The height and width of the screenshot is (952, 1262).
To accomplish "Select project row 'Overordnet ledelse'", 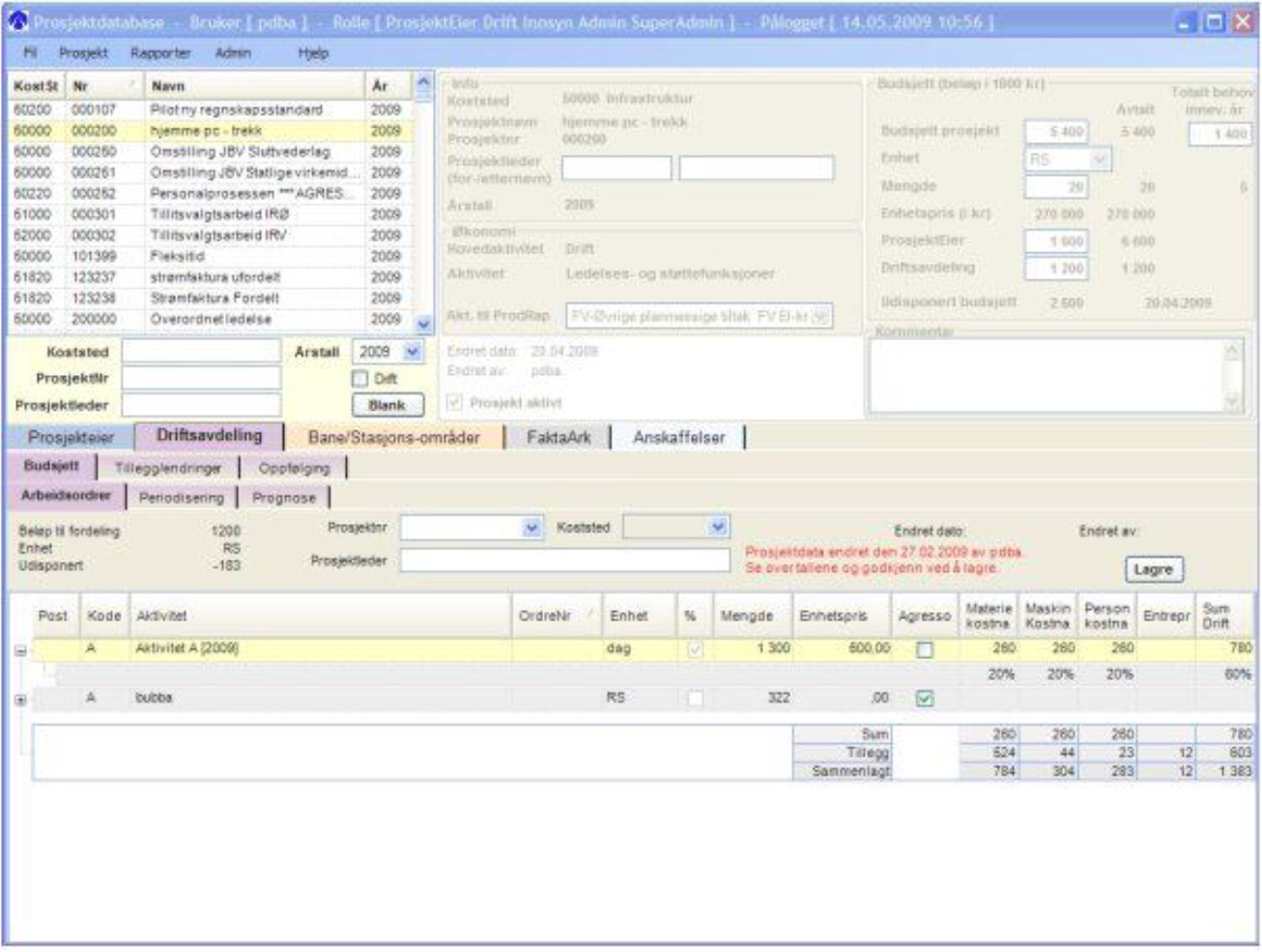I will pos(212,319).
